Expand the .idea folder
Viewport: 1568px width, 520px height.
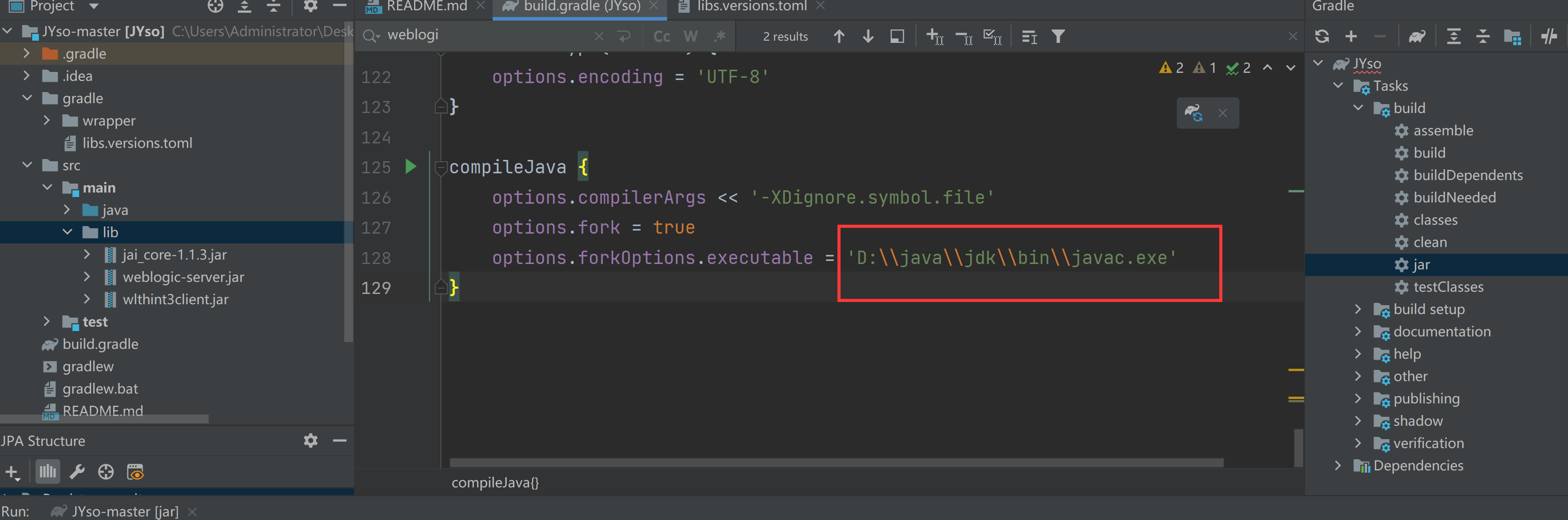point(26,76)
